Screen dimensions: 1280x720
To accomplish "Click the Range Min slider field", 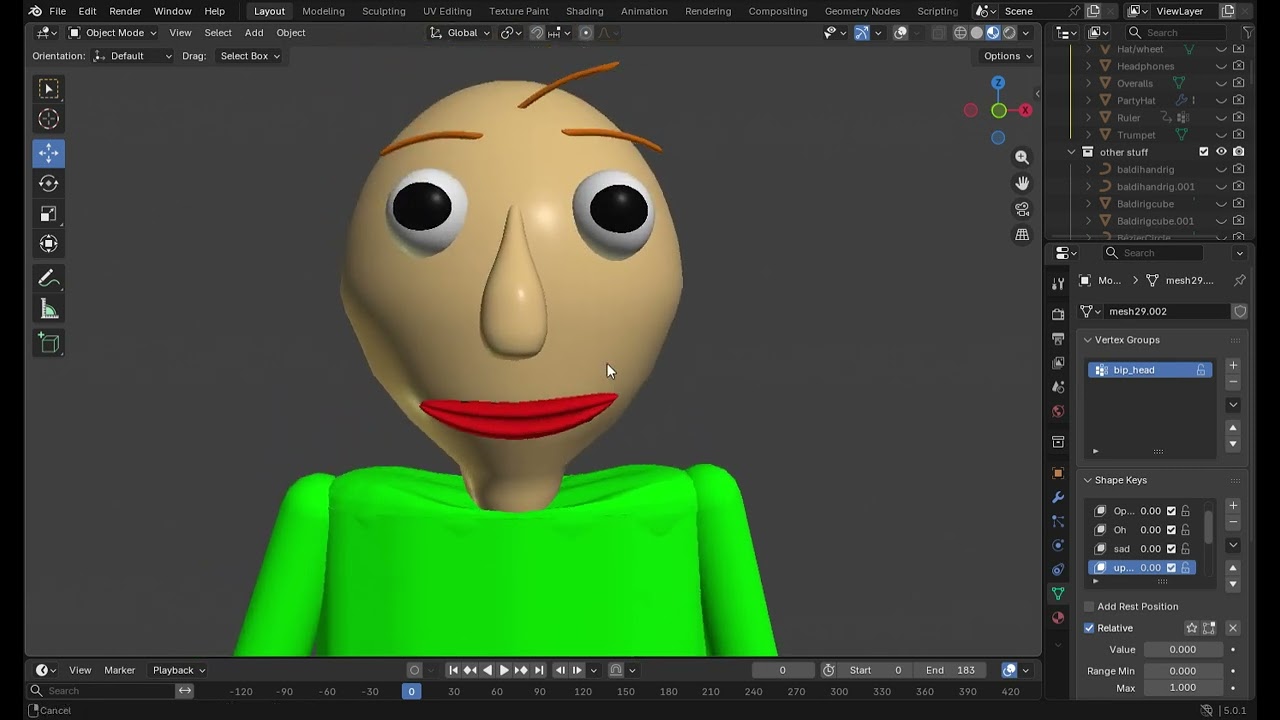I will click(x=1183, y=671).
